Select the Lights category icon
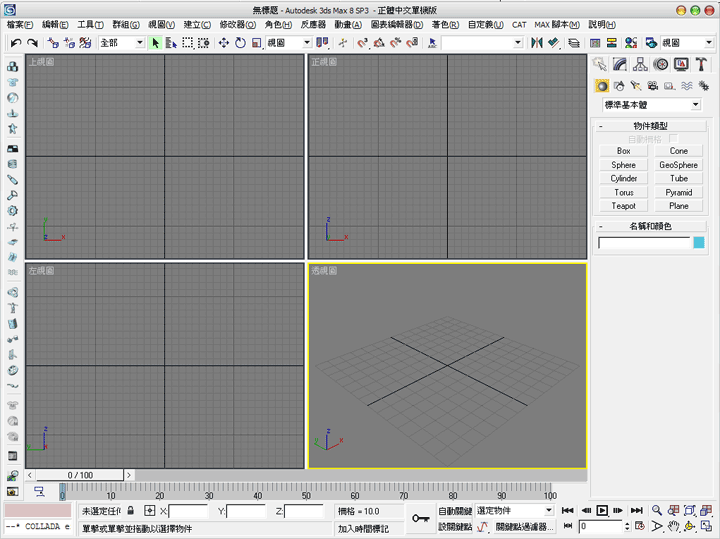The height and width of the screenshot is (539, 720). click(x=636, y=86)
